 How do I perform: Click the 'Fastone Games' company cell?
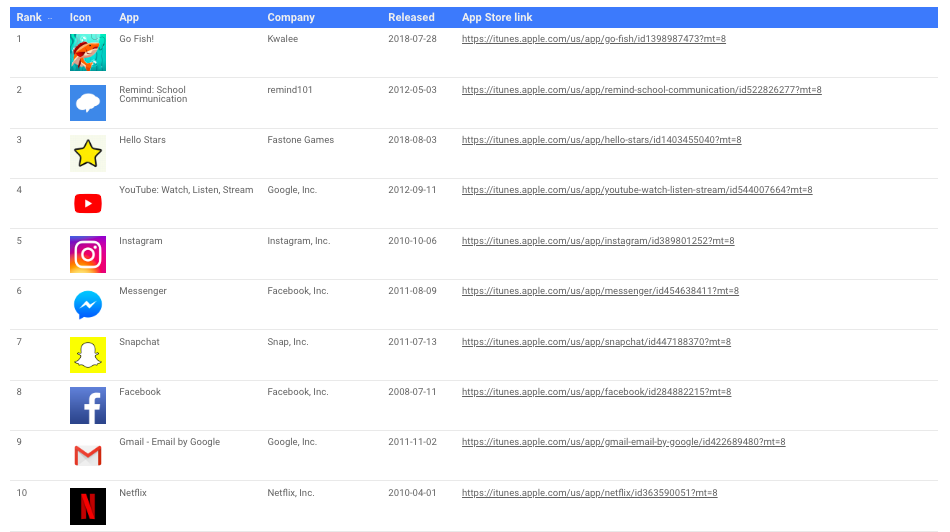click(x=301, y=140)
